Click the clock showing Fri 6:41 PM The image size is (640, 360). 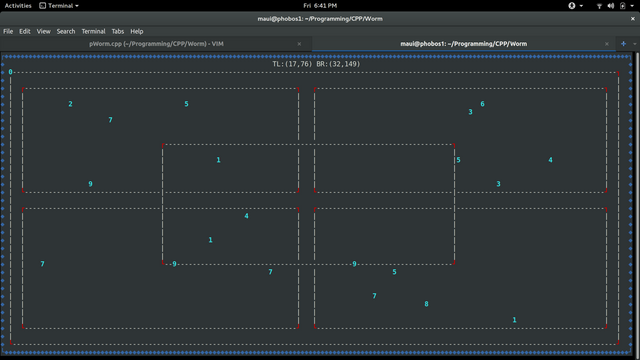click(320, 6)
